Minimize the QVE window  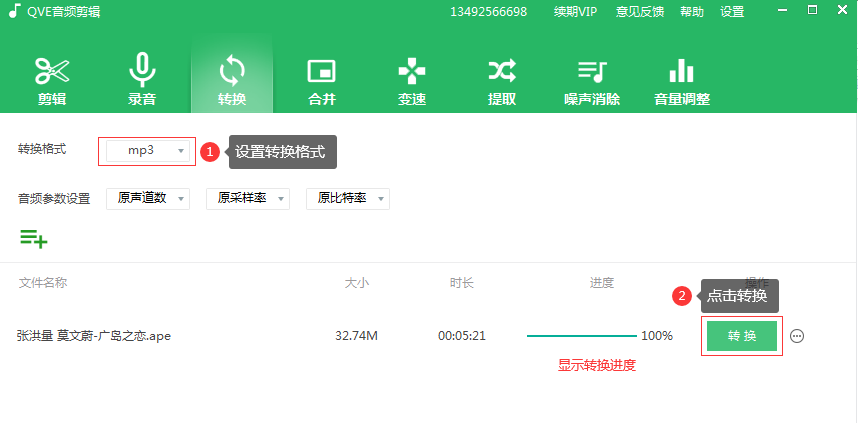point(784,10)
